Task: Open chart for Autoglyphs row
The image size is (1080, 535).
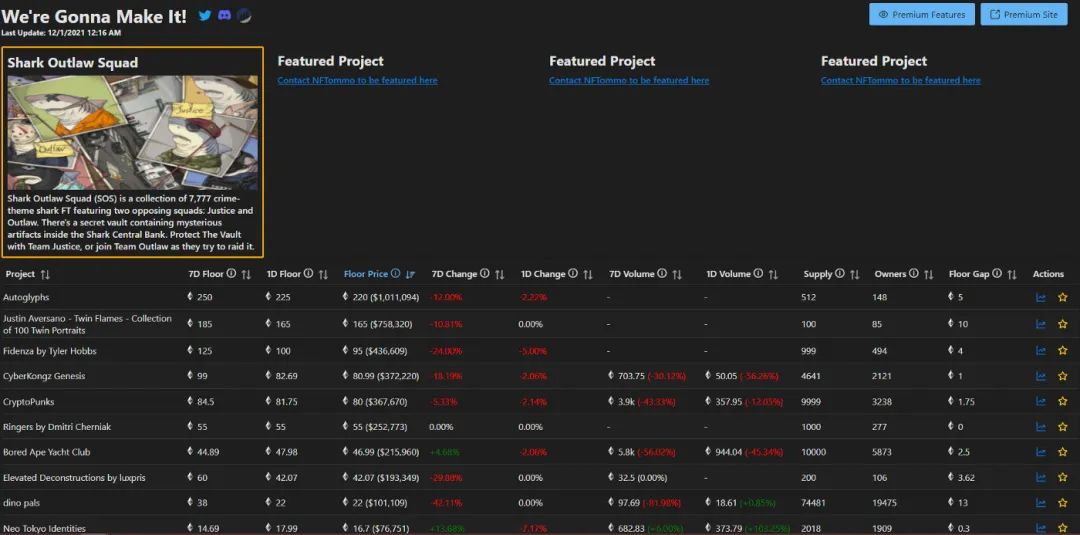Action: pos(1041,298)
